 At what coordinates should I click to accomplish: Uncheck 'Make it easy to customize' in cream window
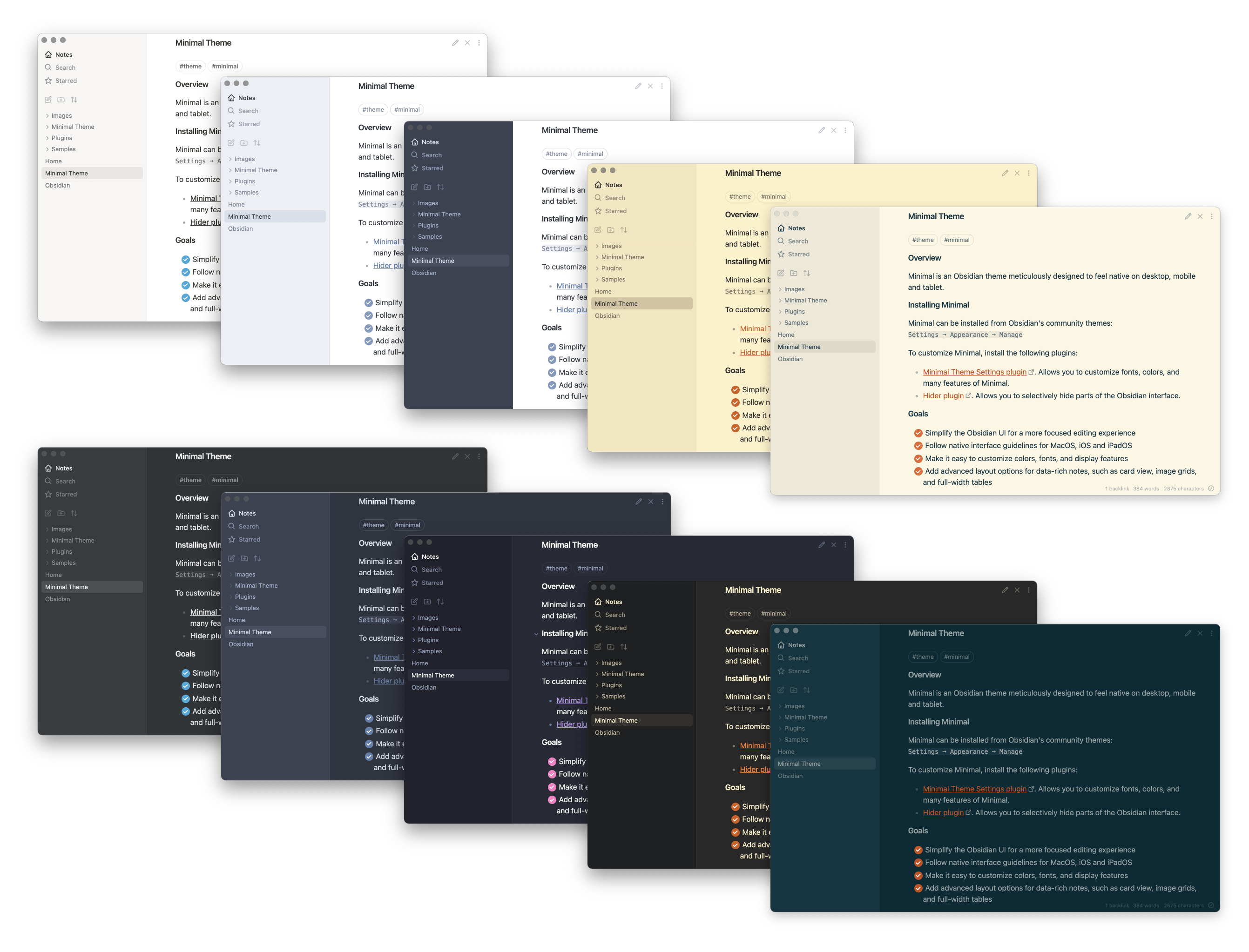[918, 459]
